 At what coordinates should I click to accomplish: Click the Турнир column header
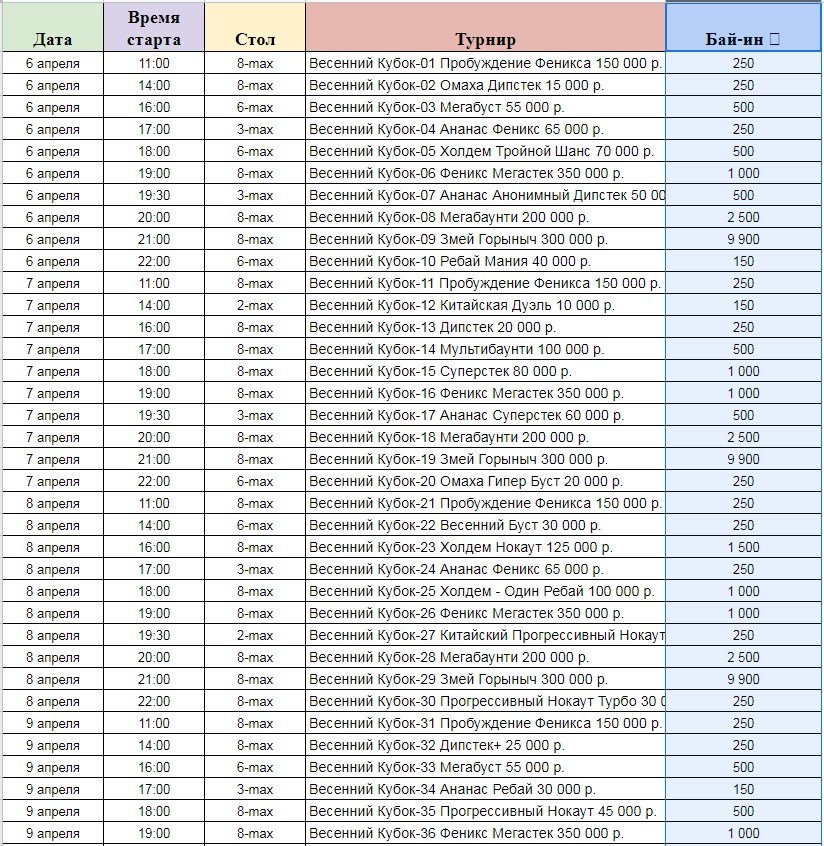(x=485, y=40)
